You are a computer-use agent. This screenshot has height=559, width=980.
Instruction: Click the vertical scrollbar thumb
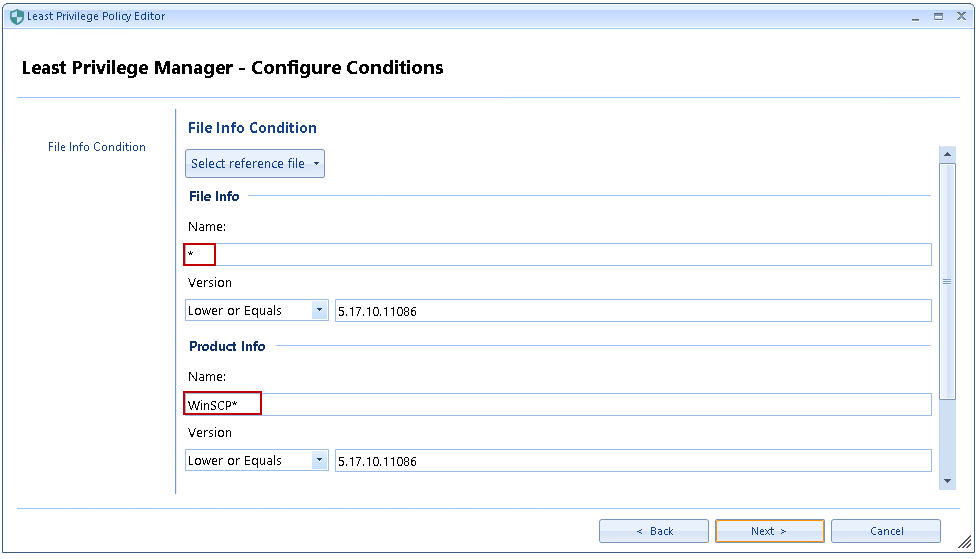point(947,280)
